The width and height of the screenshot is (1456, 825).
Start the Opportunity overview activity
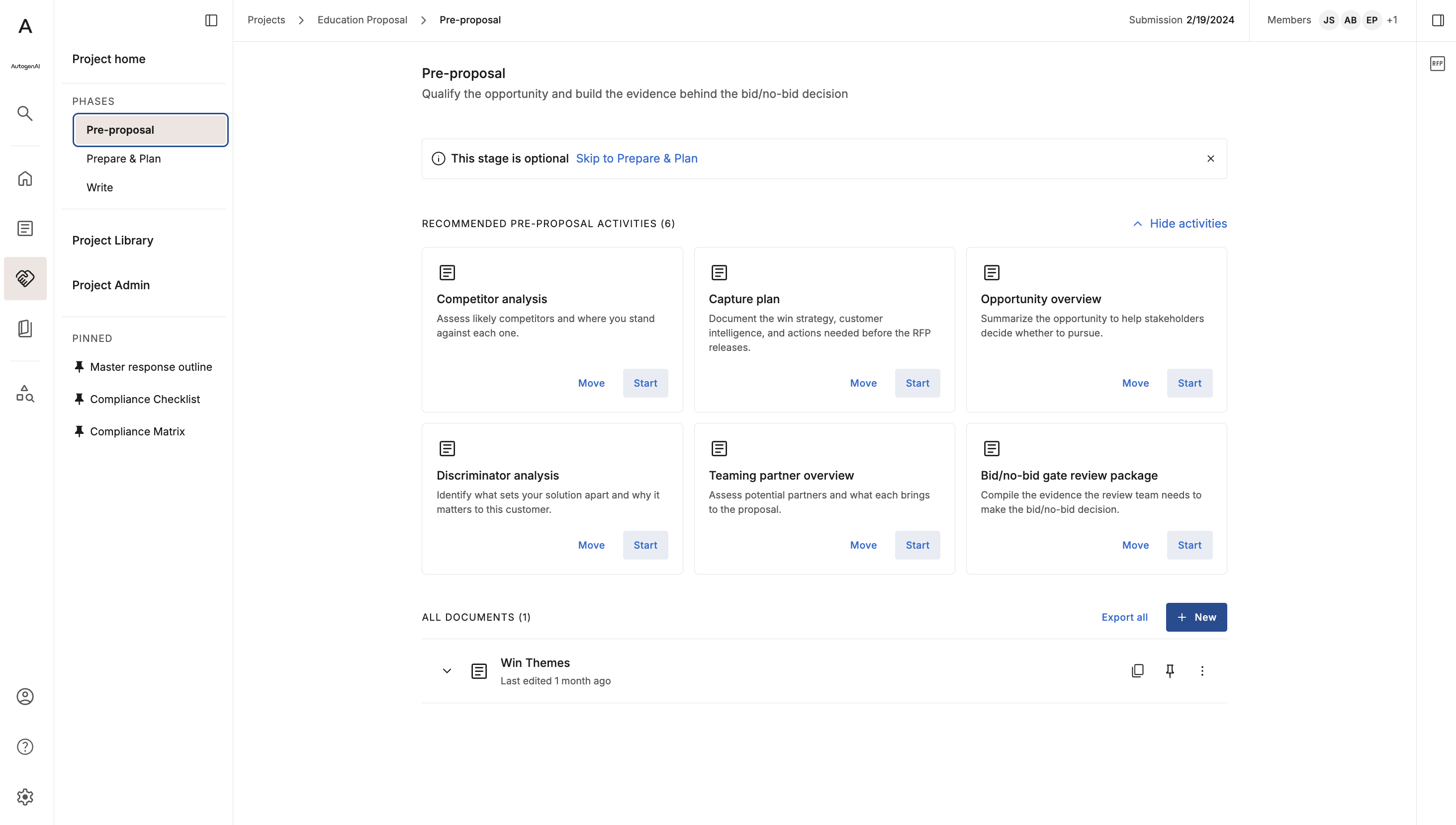click(1189, 383)
